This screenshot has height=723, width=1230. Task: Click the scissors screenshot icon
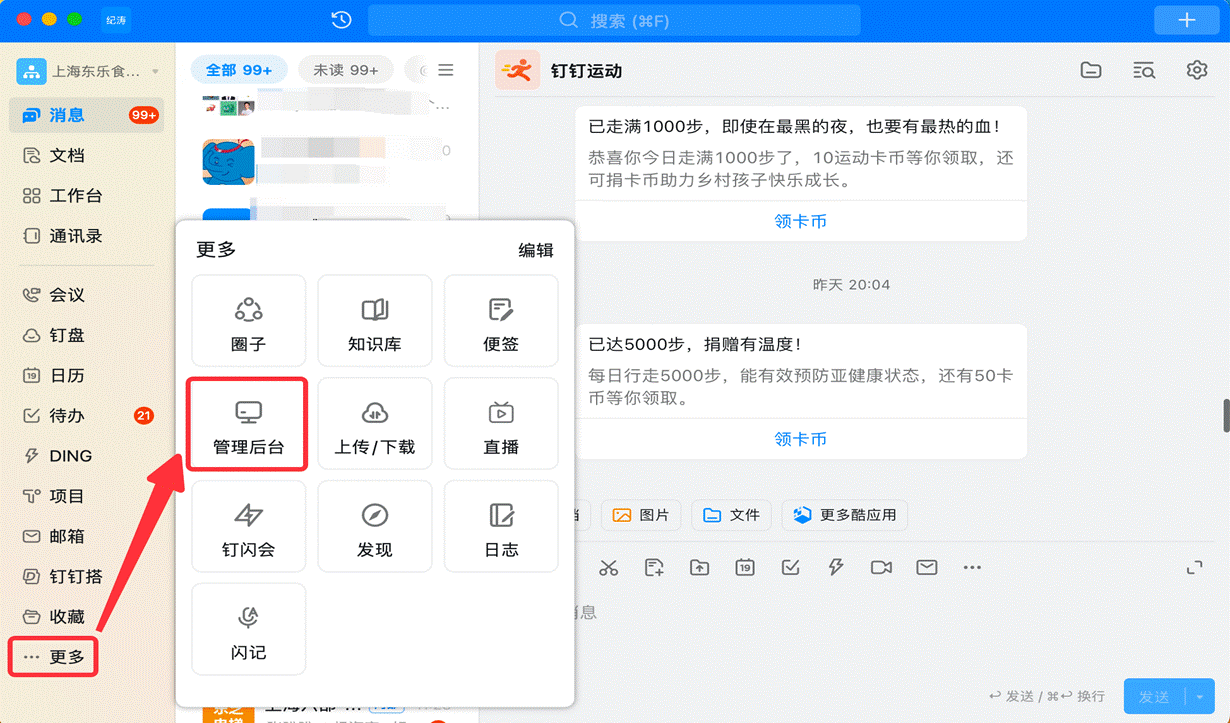tap(608, 568)
